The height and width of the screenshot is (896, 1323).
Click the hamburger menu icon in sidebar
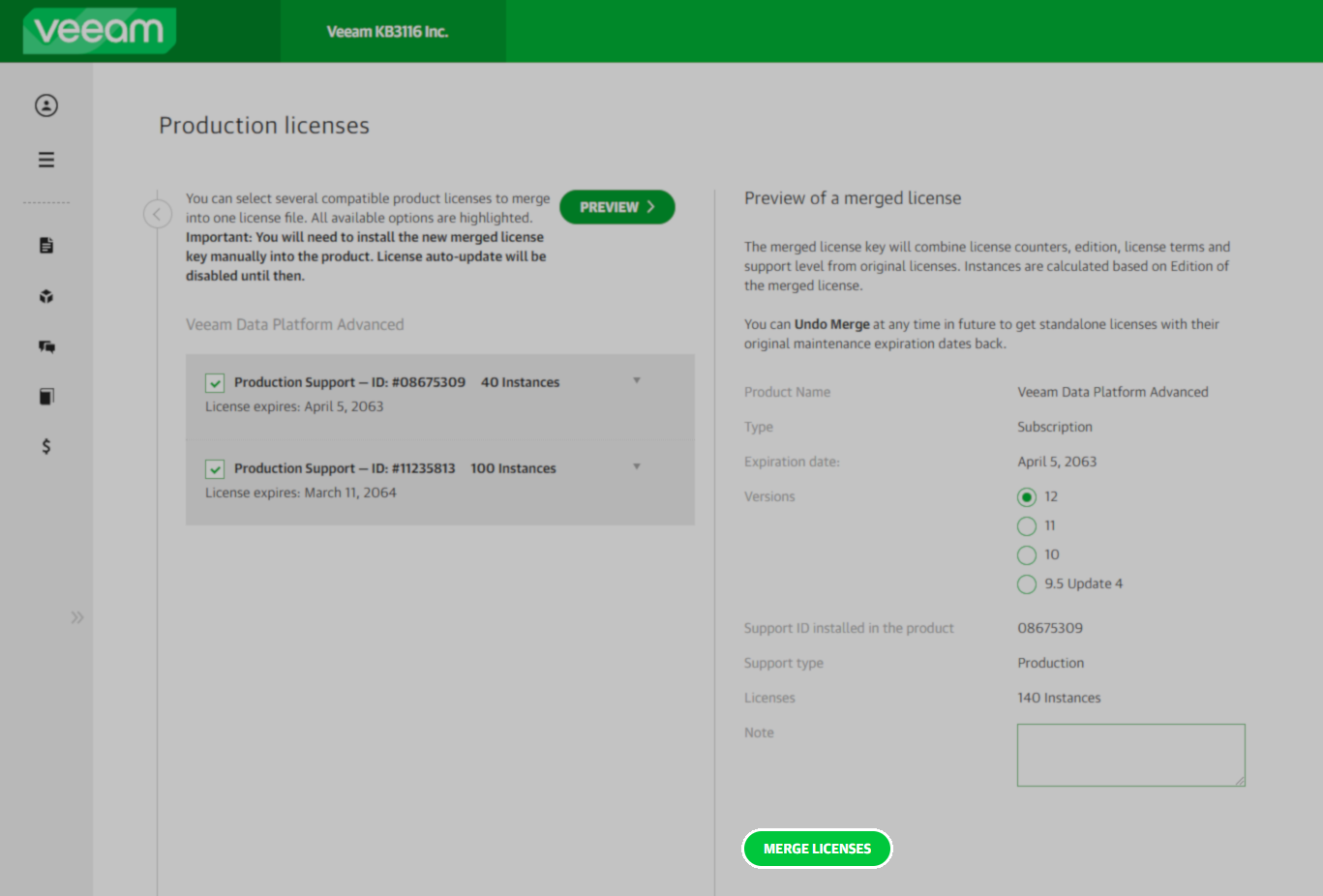[45, 159]
